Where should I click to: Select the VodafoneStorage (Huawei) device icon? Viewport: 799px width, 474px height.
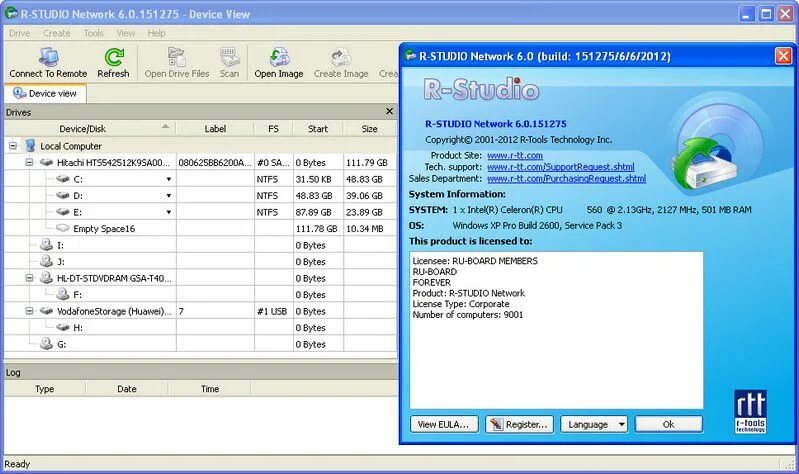pos(46,311)
